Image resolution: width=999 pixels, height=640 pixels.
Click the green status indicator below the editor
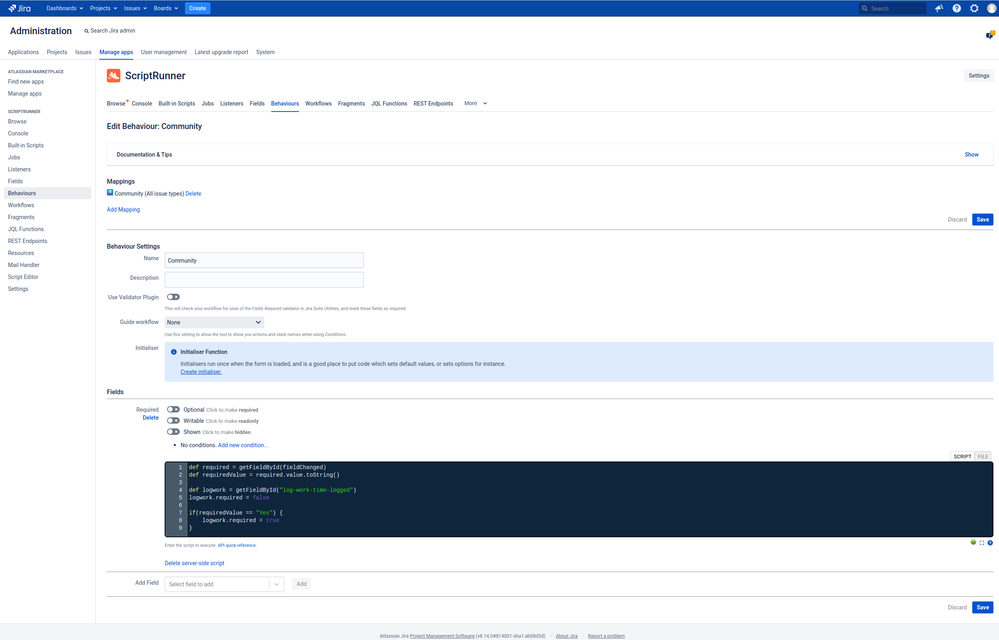pos(973,542)
